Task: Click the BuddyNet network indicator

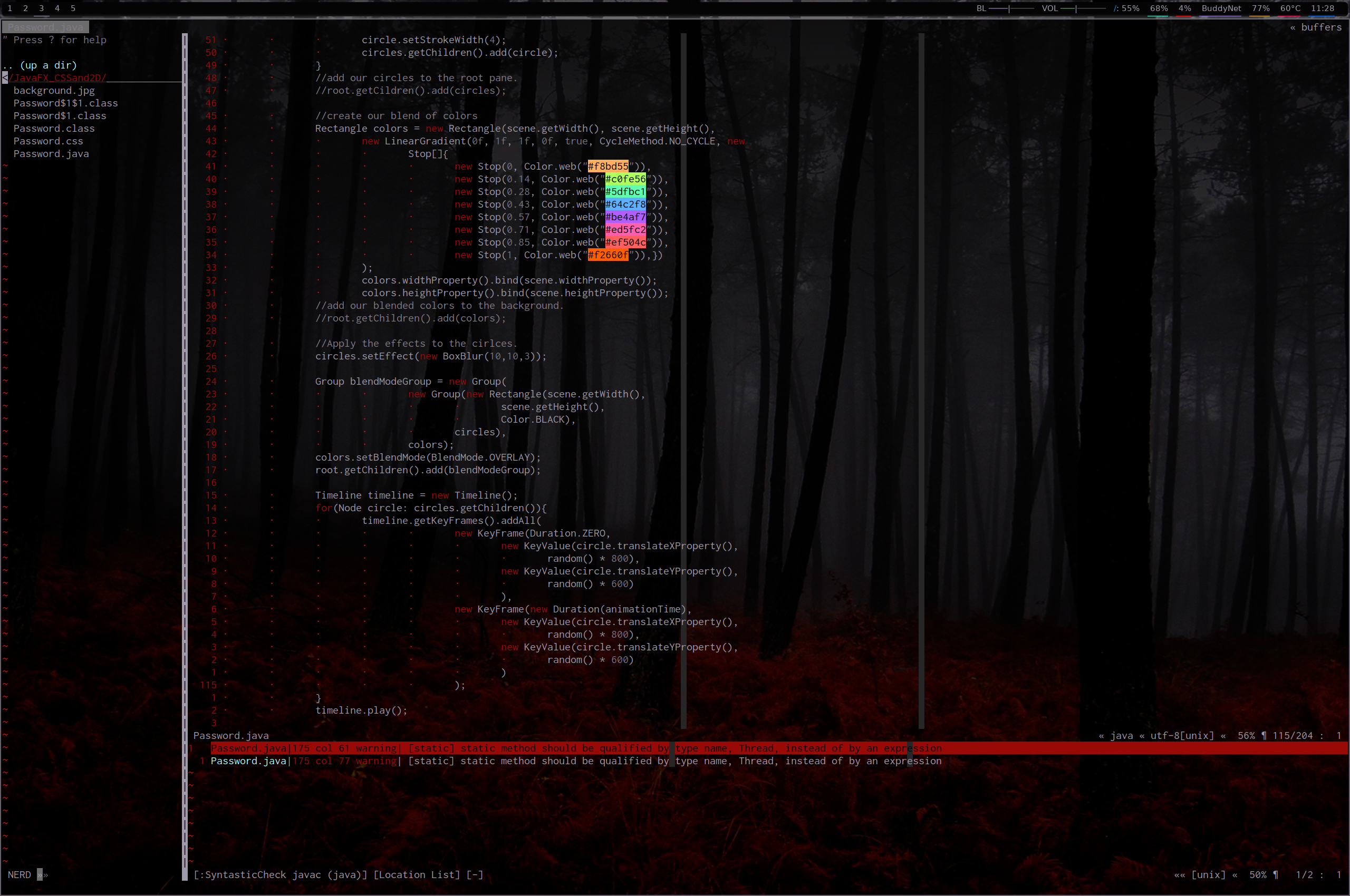Action: [x=1221, y=8]
